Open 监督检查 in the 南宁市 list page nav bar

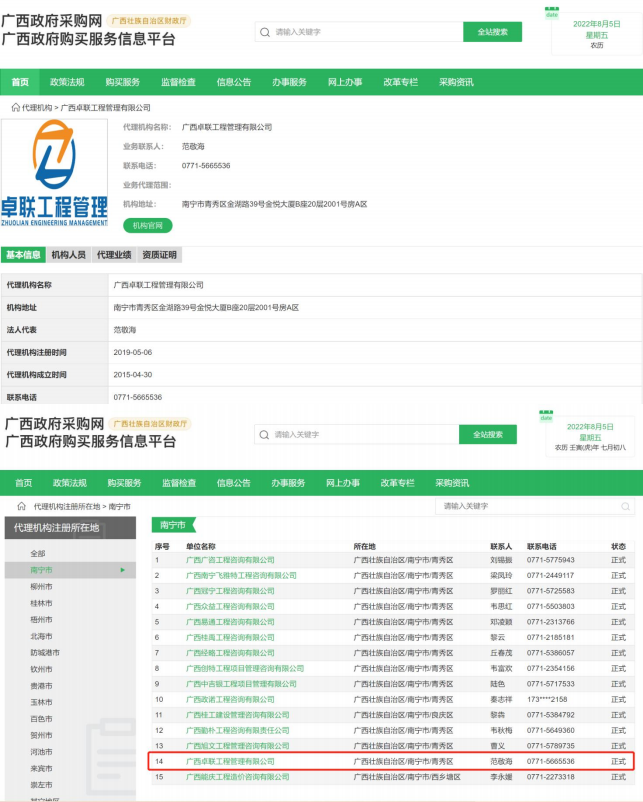pyautogui.click(x=179, y=483)
